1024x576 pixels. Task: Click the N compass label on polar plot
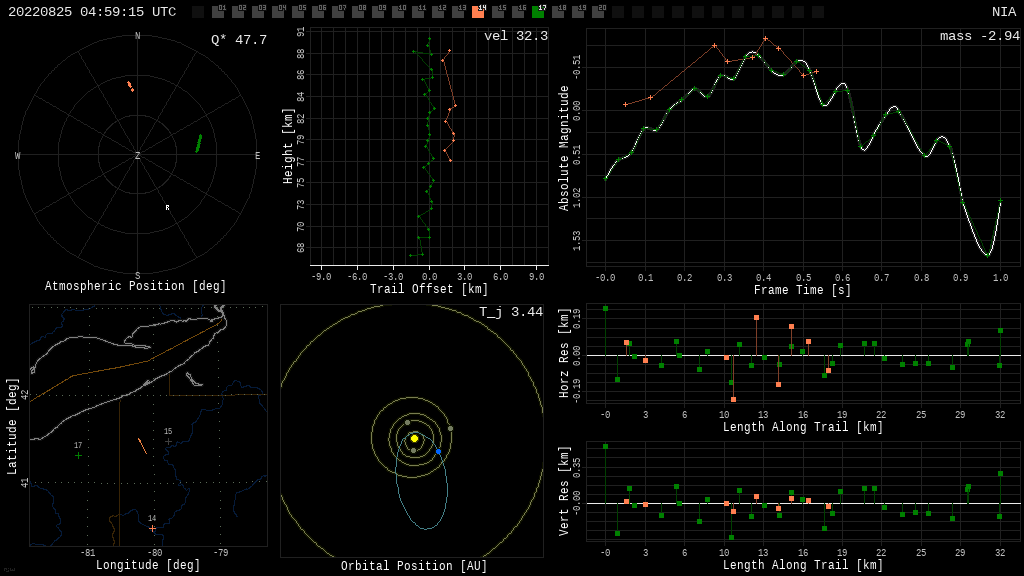(137, 36)
